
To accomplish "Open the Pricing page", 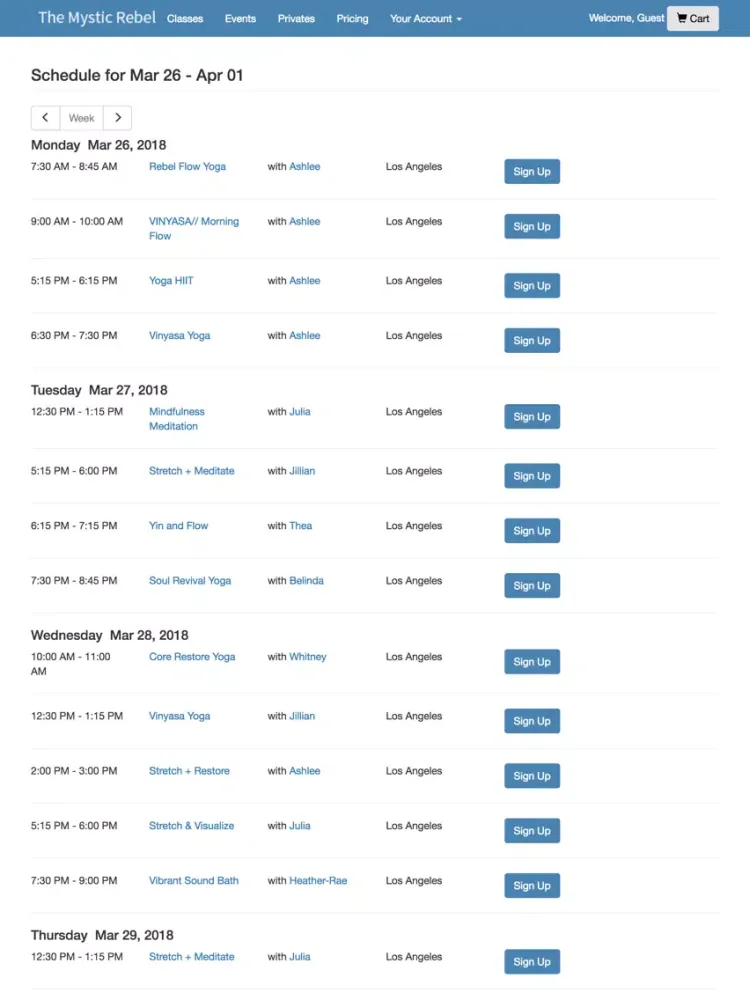I will point(352,19).
